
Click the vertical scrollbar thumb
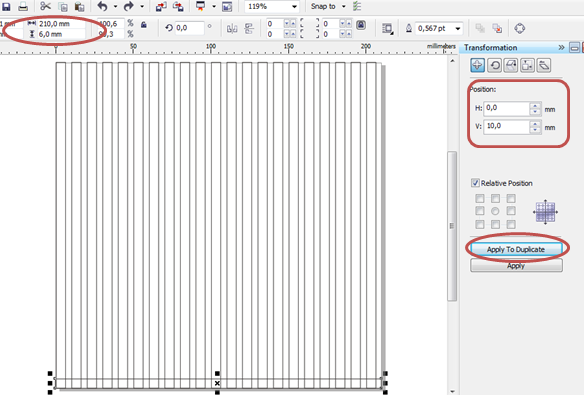[x=452, y=226]
